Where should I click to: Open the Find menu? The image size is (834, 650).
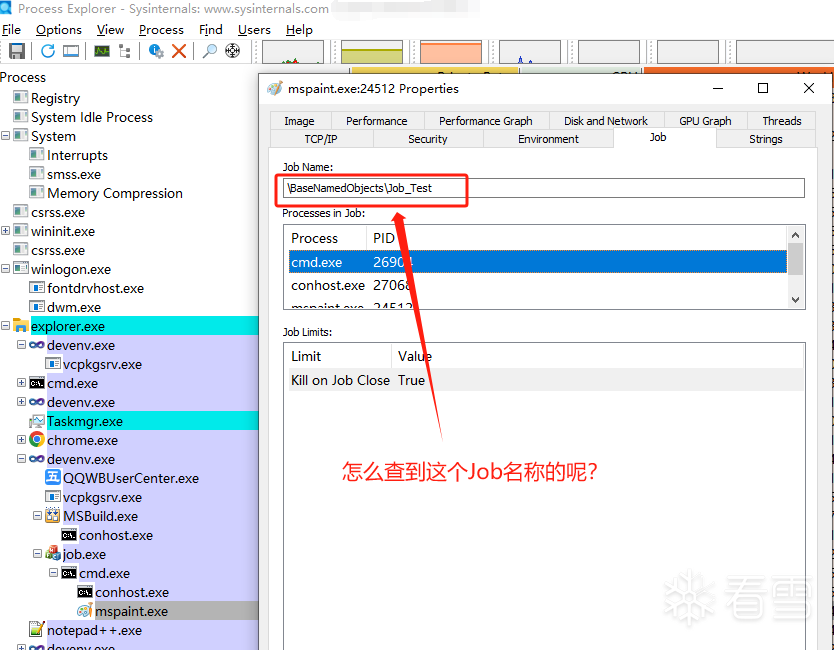point(211,30)
